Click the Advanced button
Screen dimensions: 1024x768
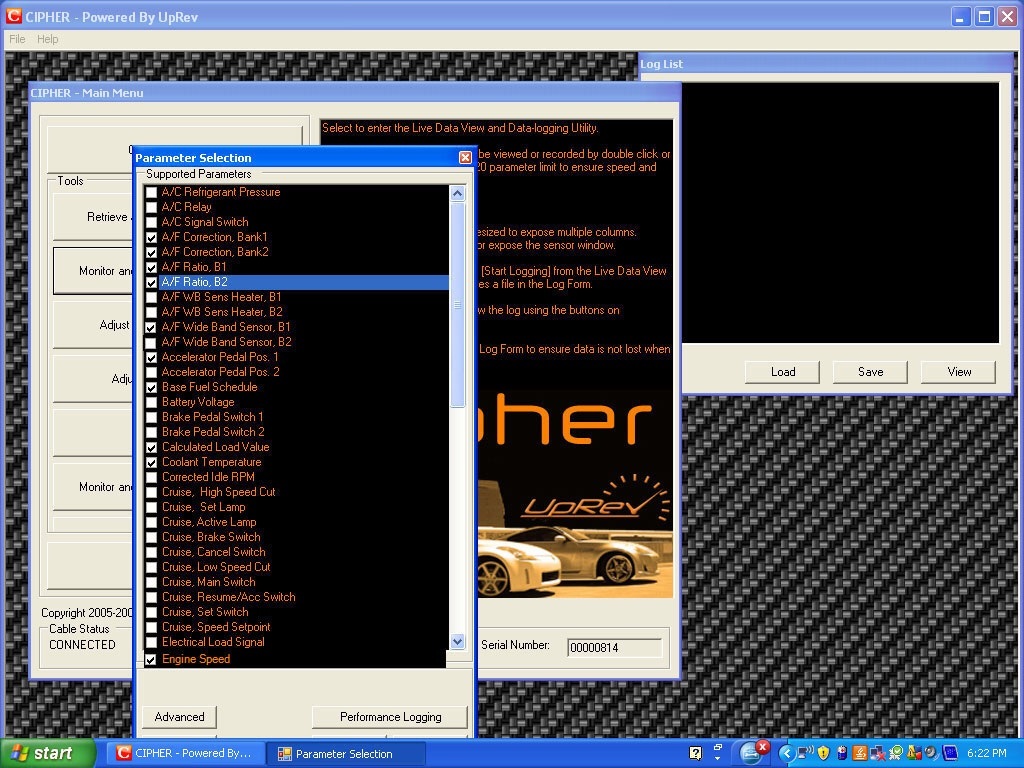pyautogui.click(x=180, y=717)
